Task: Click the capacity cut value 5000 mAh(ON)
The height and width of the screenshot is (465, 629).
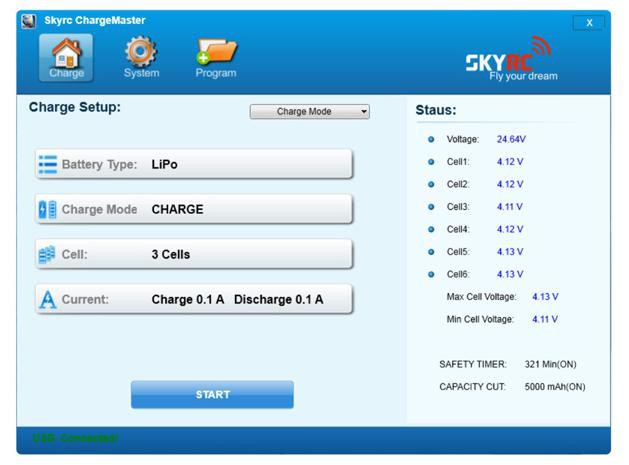Action: pyautogui.click(x=555, y=386)
